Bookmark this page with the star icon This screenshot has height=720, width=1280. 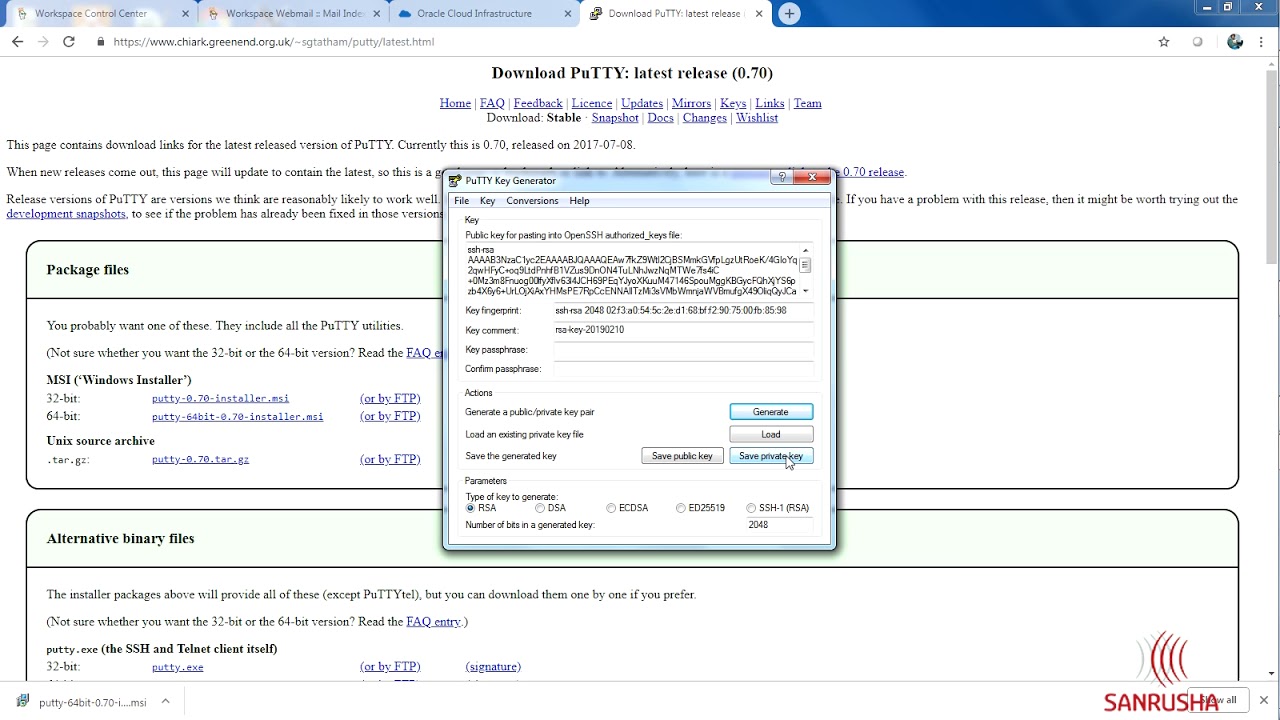tap(1164, 42)
